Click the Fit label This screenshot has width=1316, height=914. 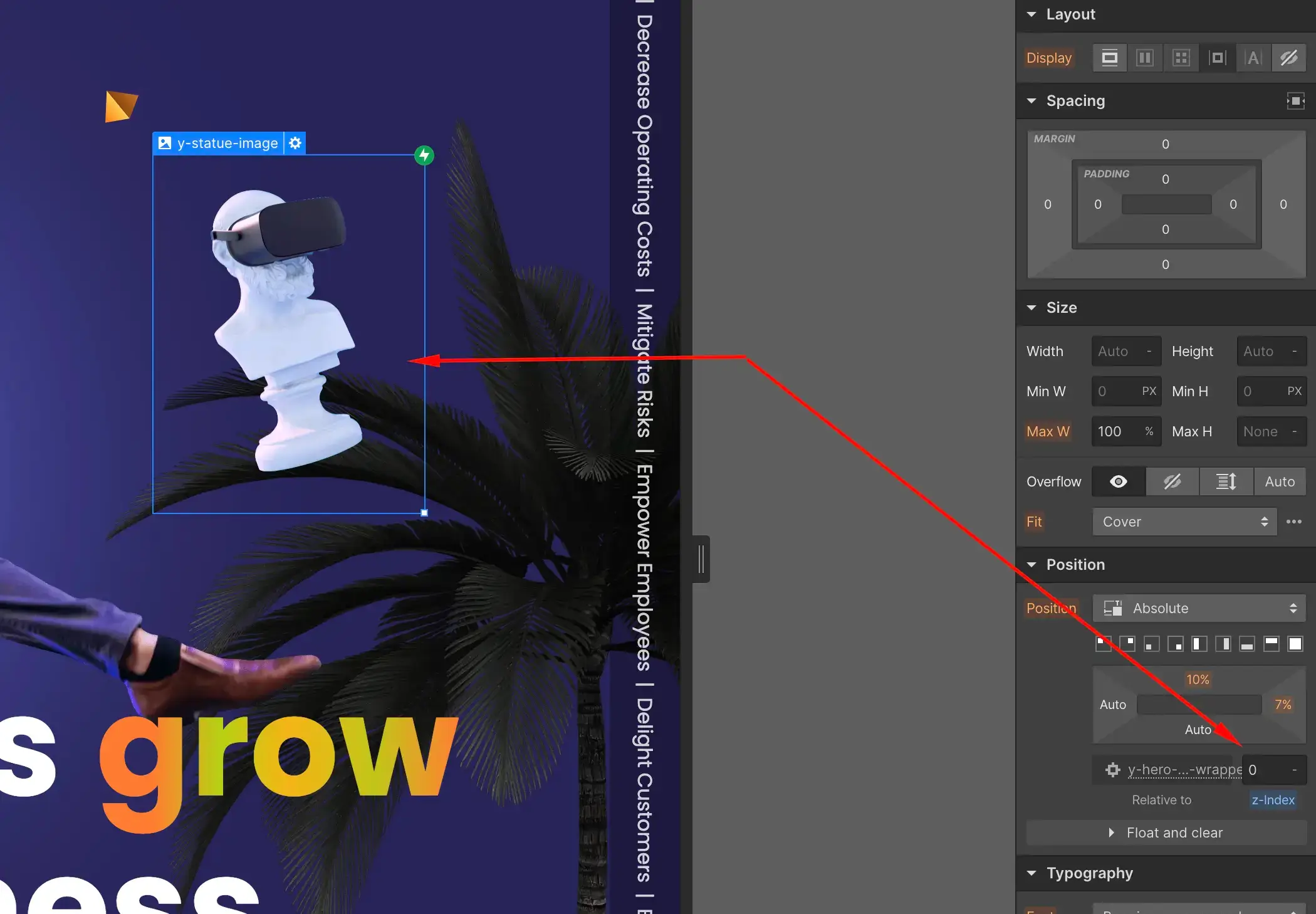click(1034, 522)
